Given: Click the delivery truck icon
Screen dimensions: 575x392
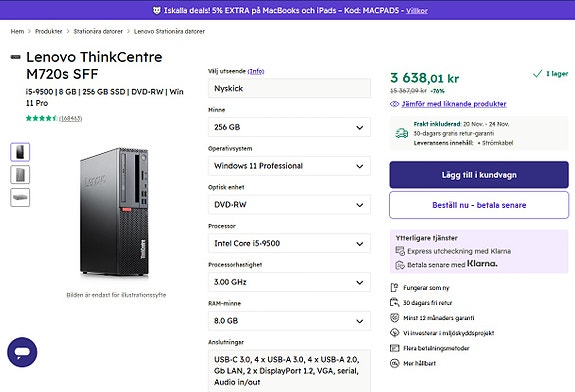Looking at the screenshot, I should (402, 133).
